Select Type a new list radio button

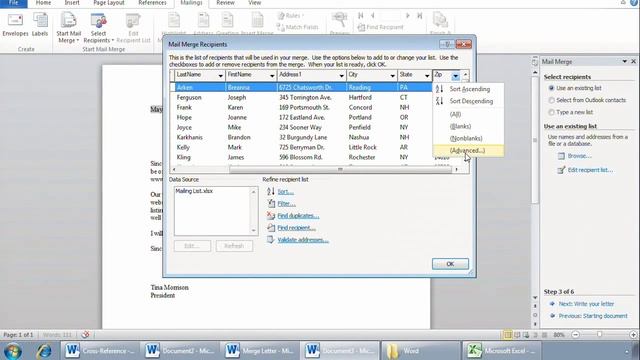pos(551,112)
